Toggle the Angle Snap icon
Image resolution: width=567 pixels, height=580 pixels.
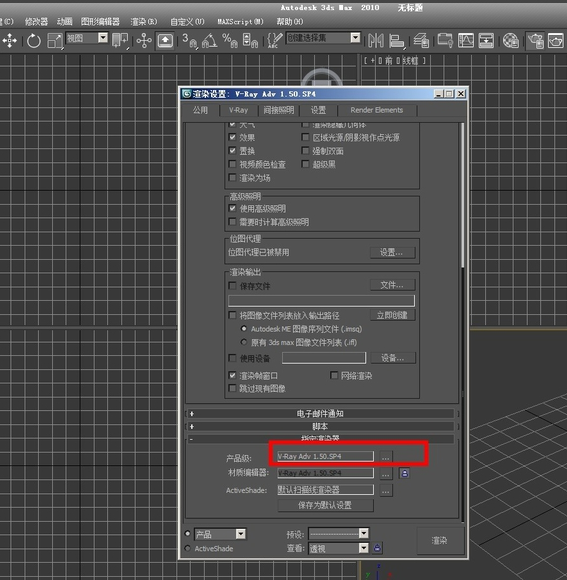coord(209,41)
